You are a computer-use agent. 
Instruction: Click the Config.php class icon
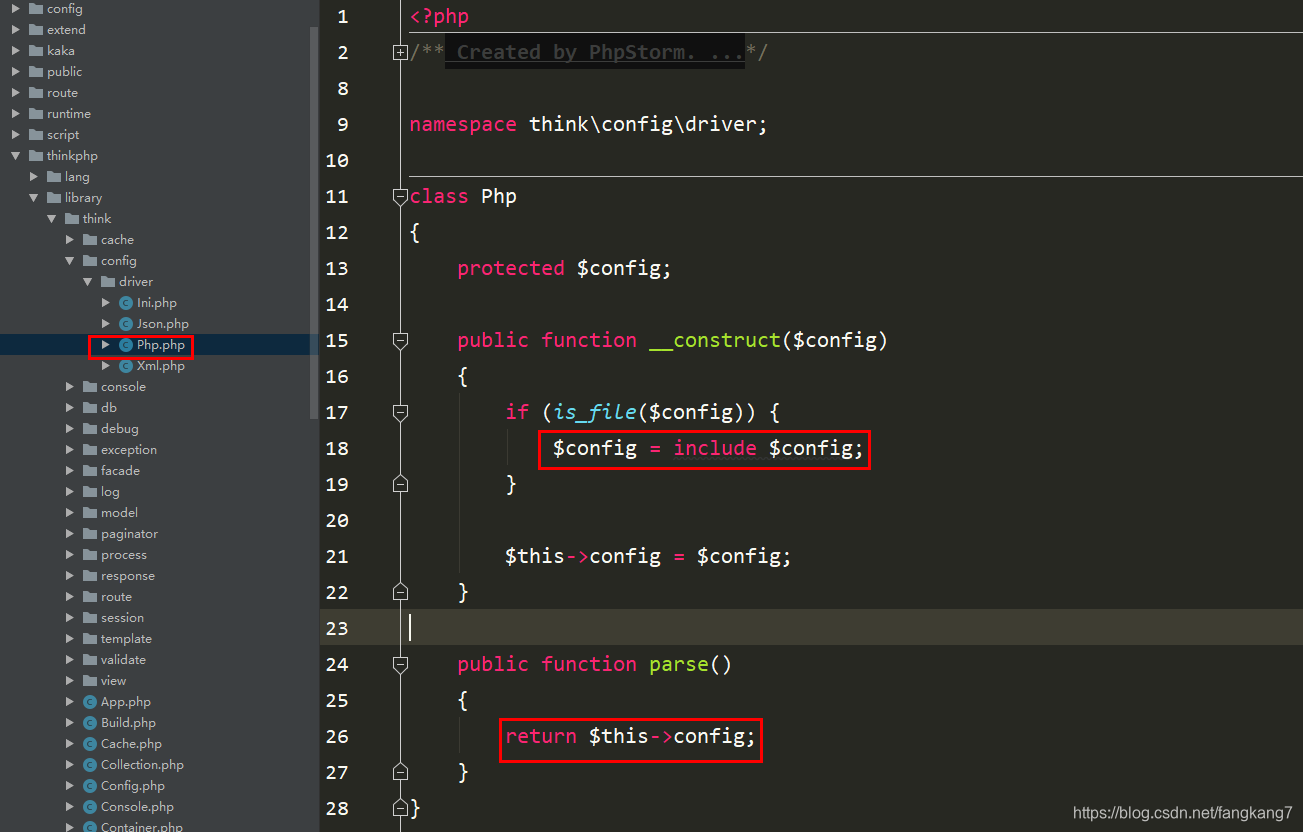point(89,786)
